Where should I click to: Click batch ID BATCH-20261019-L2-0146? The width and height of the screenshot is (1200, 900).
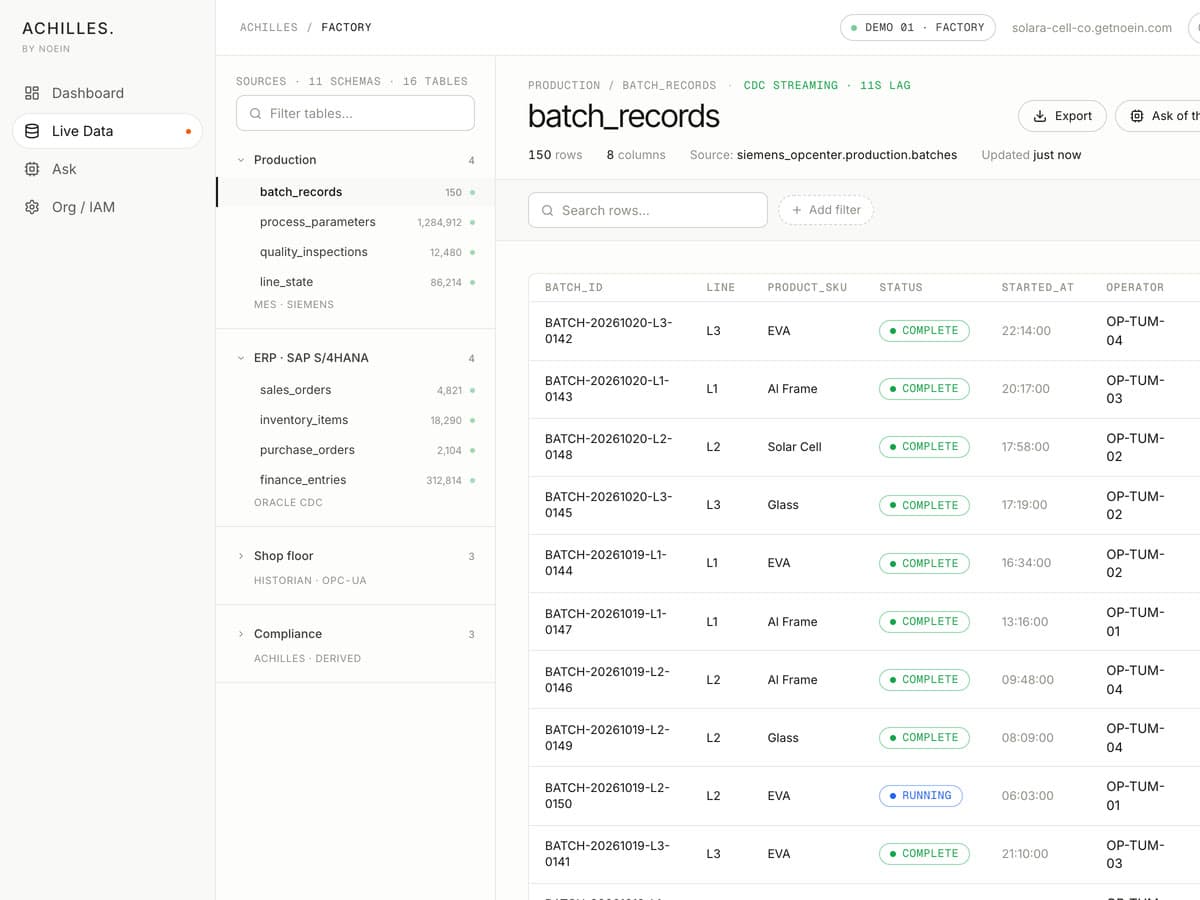[608, 680]
